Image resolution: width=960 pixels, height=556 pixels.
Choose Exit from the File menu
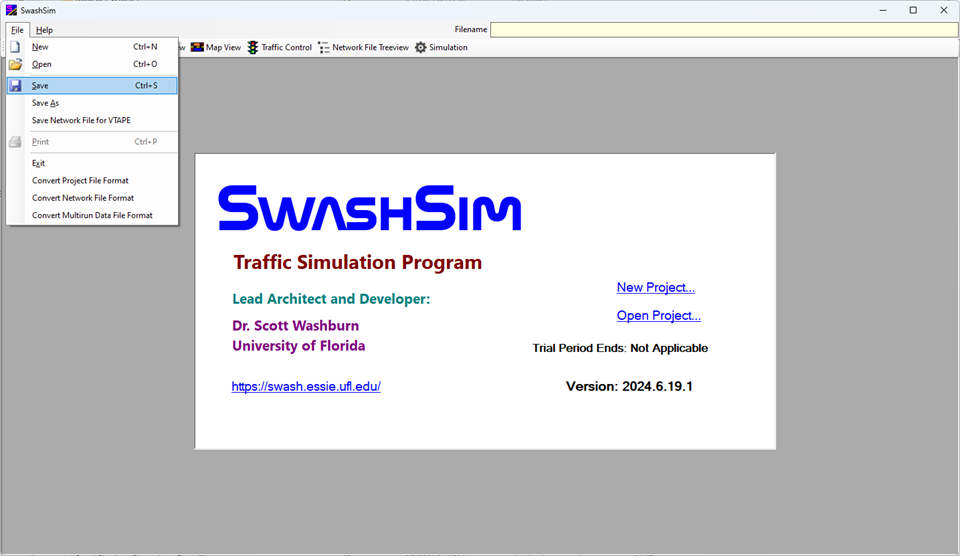pyautogui.click(x=92, y=163)
